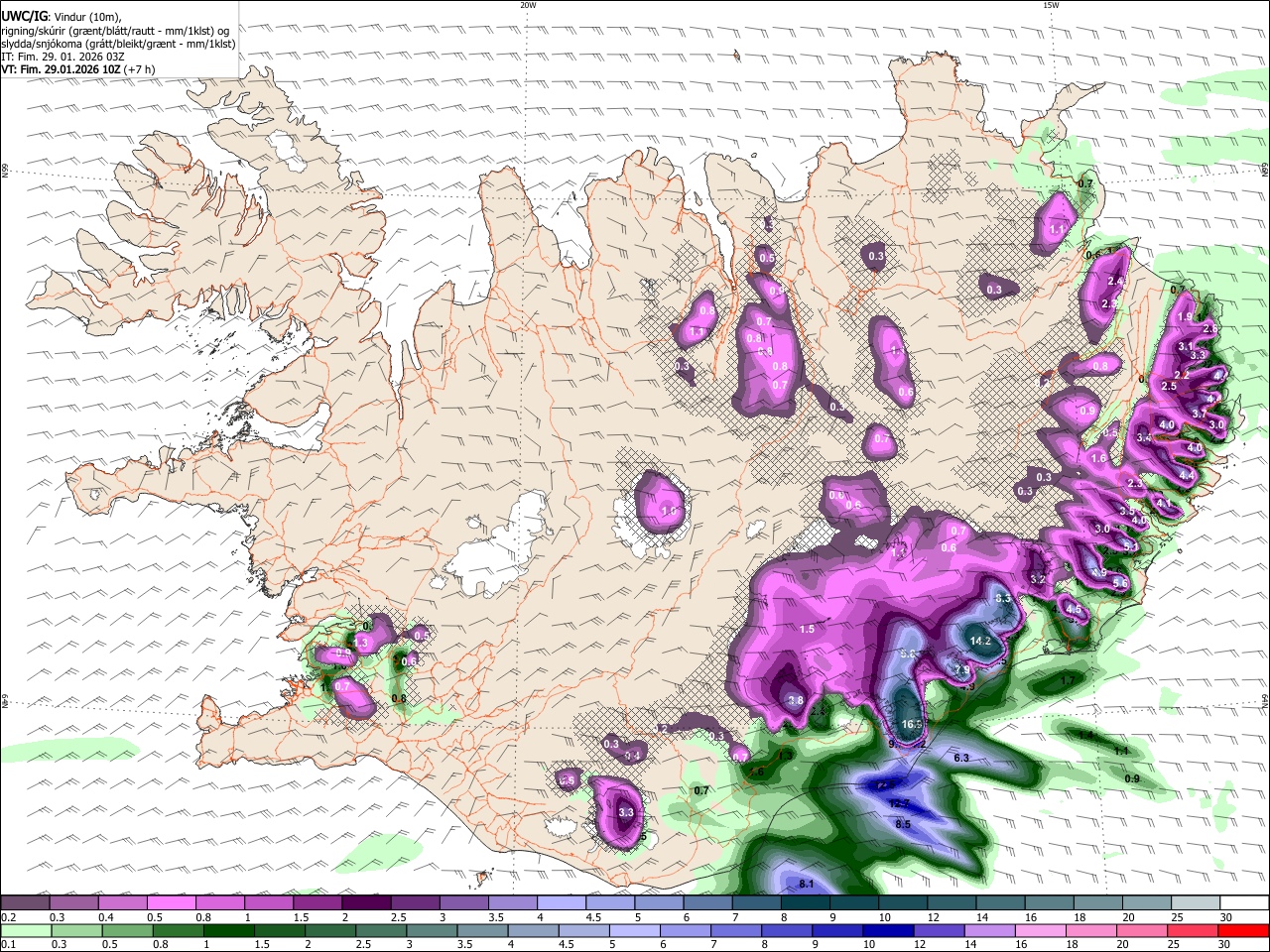
Task: Click the palest green swatch starting the lower legend
Action: click(x=26, y=930)
